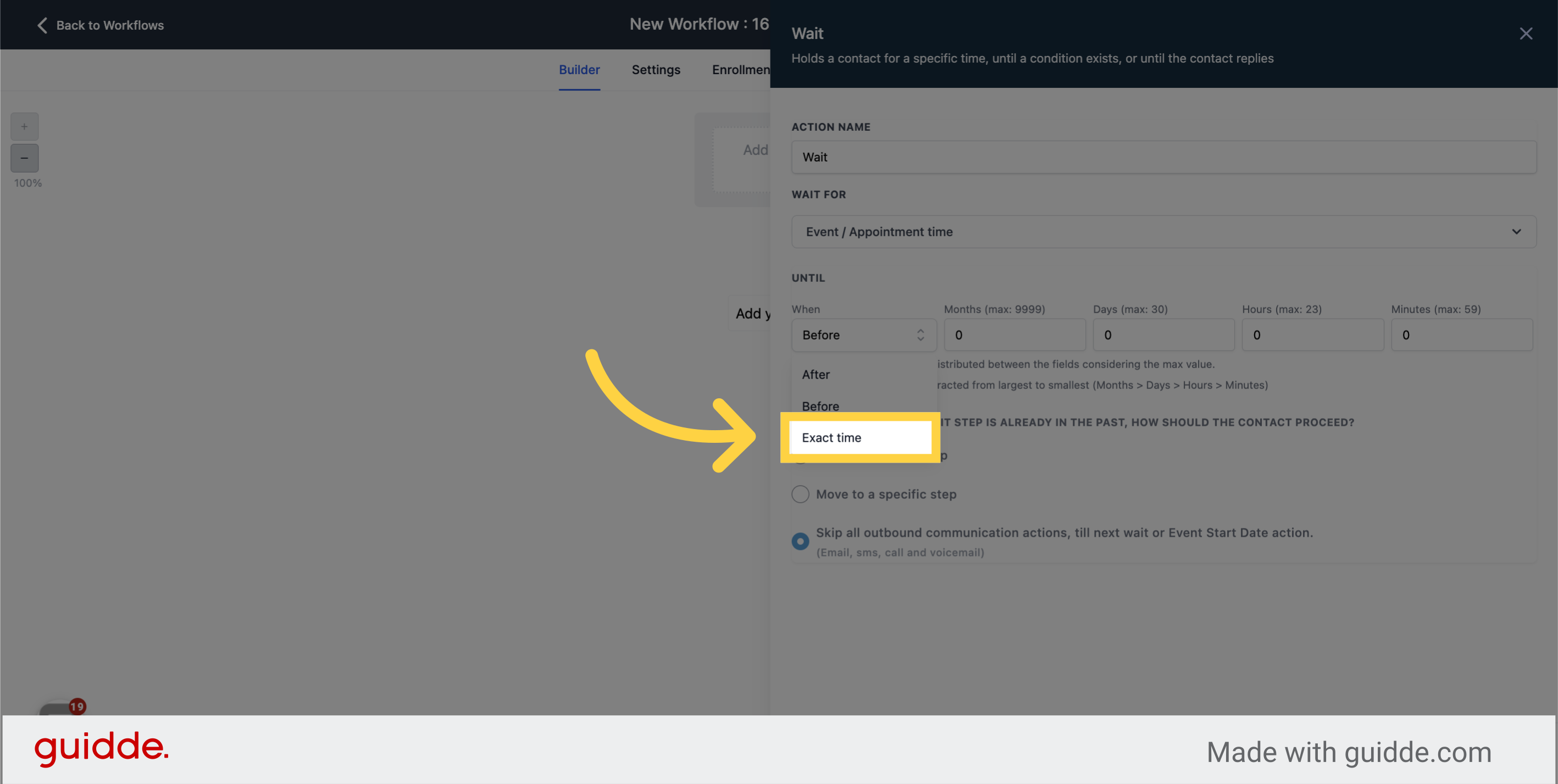
Task: Switch to the Enrollment tab
Action: (x=740, y=70)
